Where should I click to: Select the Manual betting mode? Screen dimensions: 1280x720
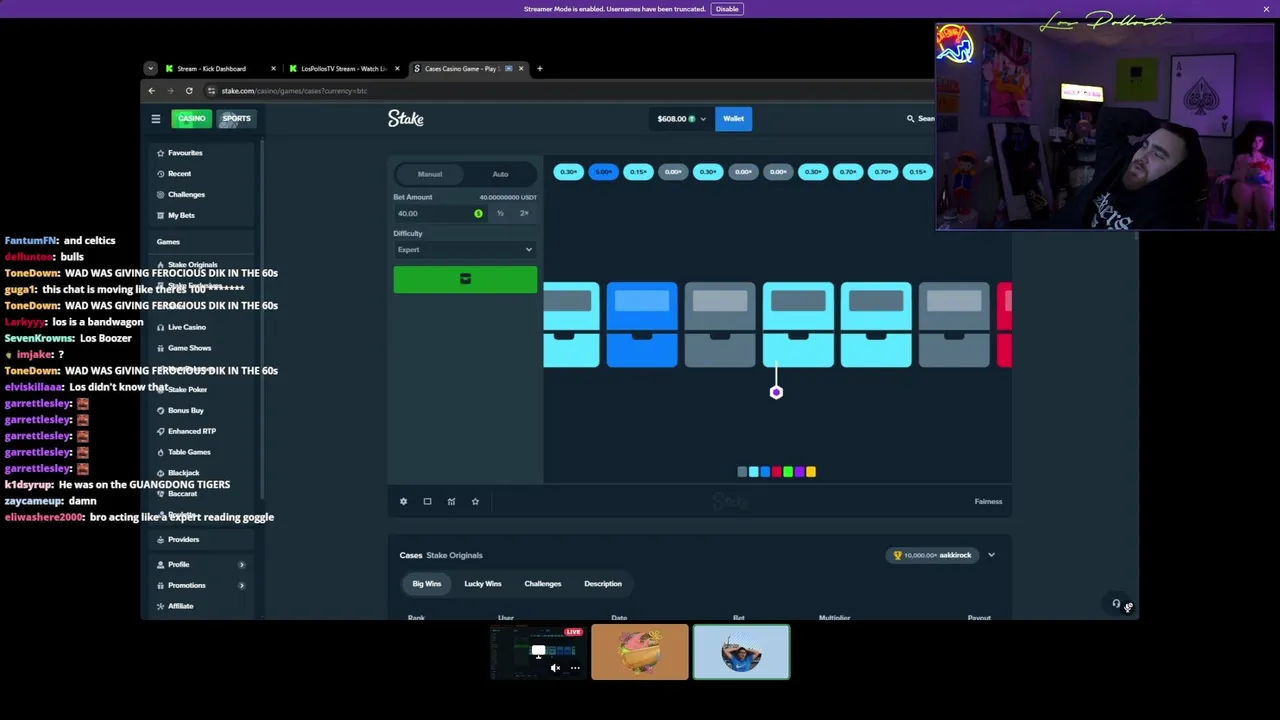pos(430,174)
